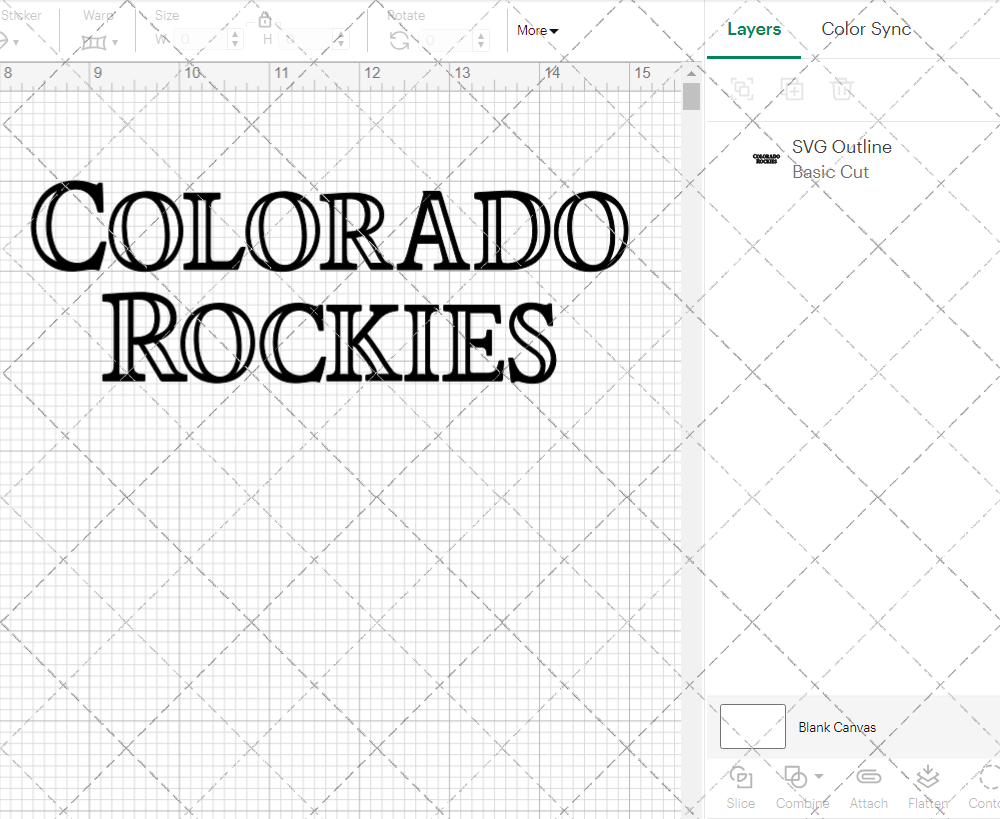Viewport: 1000px width, 819px height.
Task: Click the Delete layer trash icon
Action: (x=842, y=89)
